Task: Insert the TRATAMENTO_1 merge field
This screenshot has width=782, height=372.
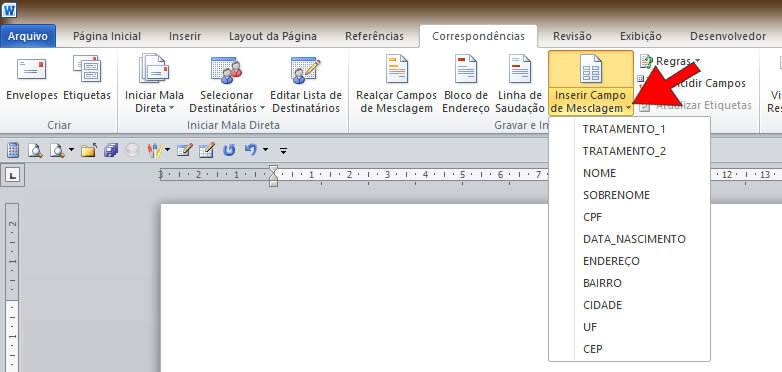Action: (x=629, y=129)
